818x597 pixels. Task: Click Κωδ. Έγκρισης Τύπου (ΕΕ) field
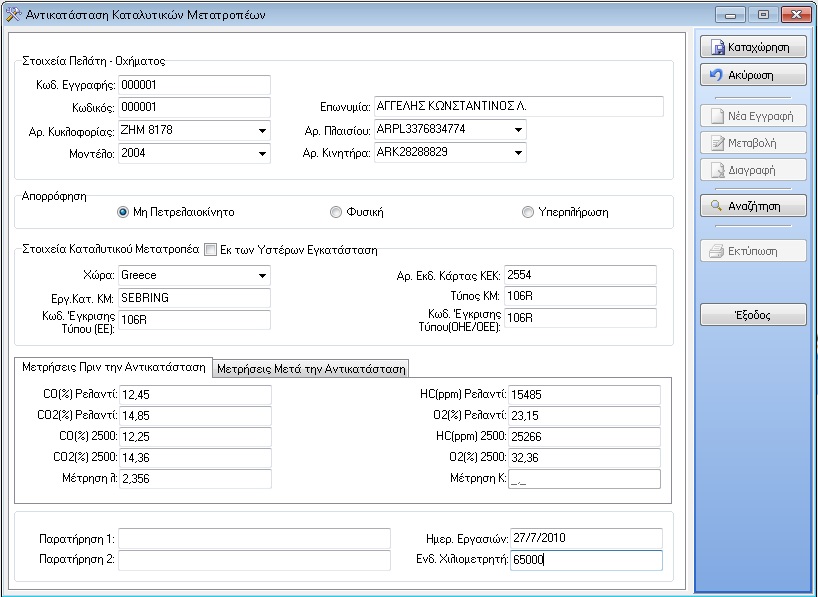click(x=194, y=320)
